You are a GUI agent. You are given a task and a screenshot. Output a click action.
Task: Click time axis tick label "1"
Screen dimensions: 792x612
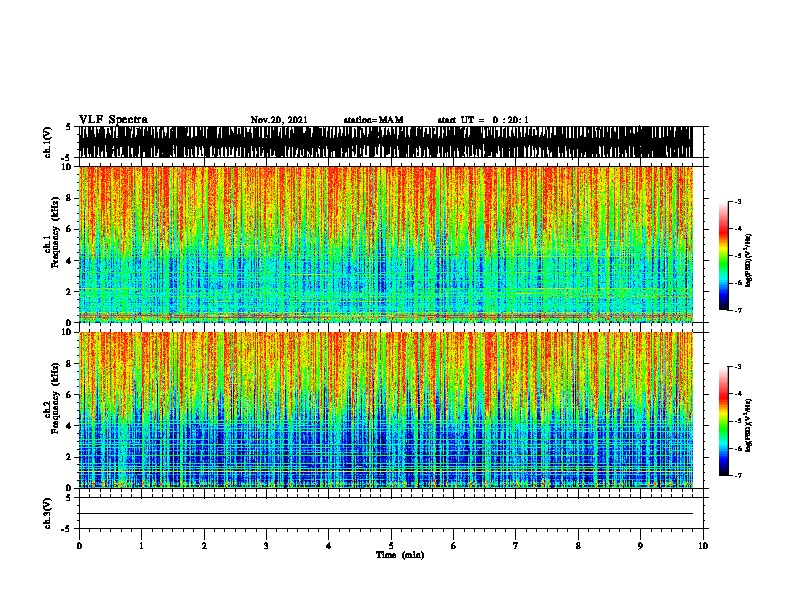coord(141,546)
